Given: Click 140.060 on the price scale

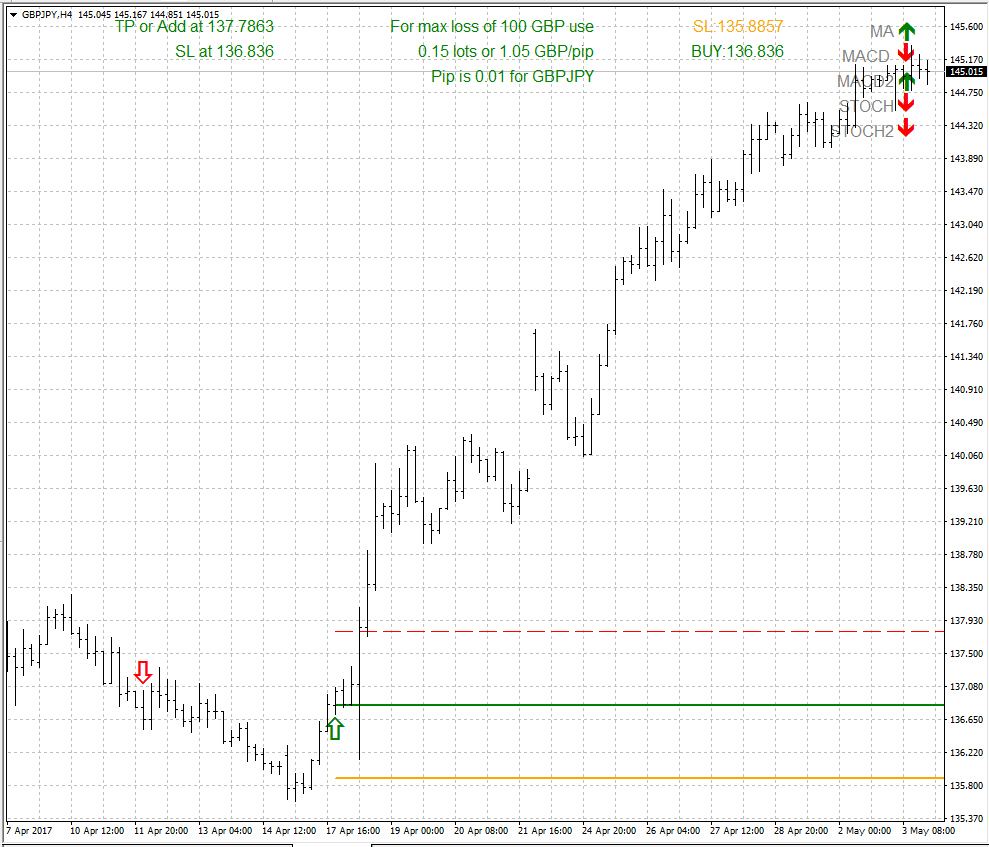Looking at the screenshot, I should [x=966, y=456].
